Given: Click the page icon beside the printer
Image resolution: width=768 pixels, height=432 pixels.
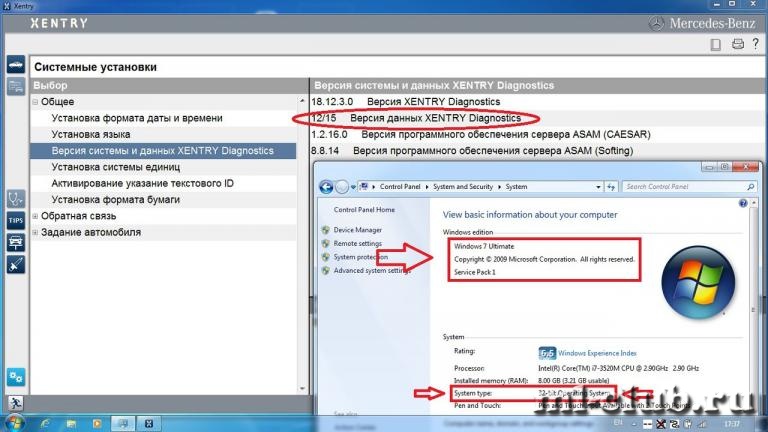Looking at the screenshot, I should tap(716, 45).
